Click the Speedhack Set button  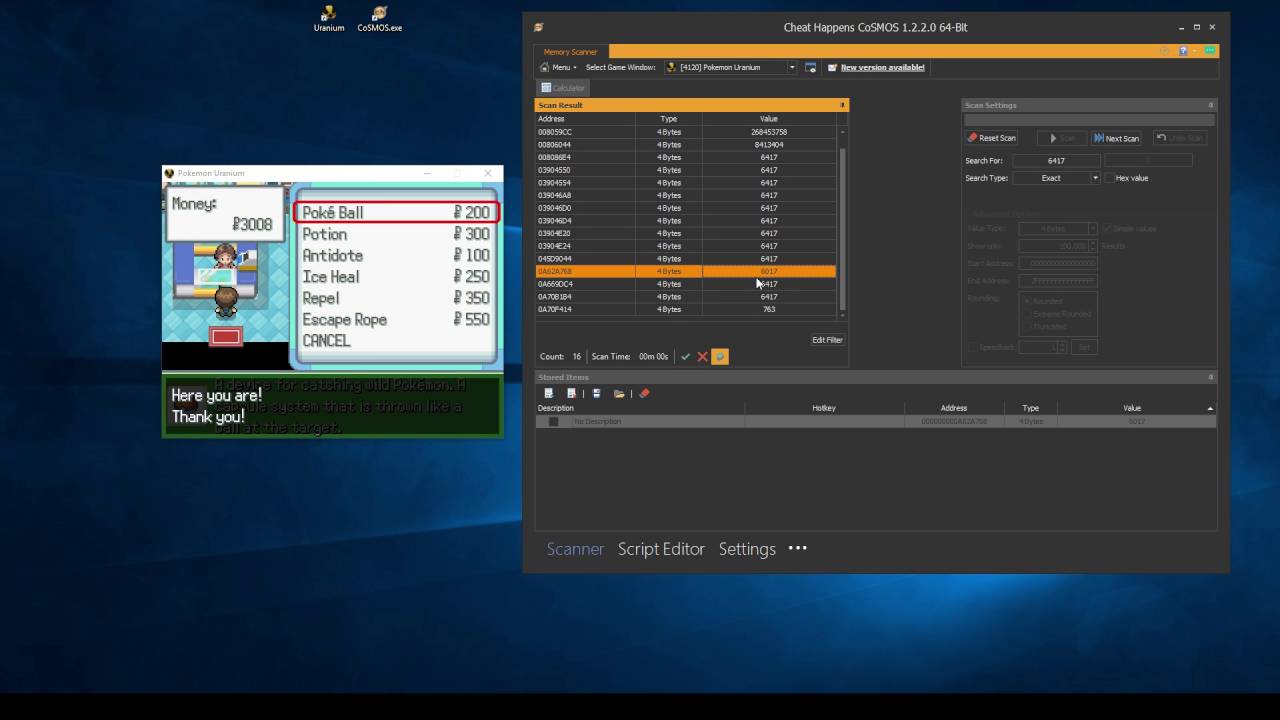coord(1083,347)
